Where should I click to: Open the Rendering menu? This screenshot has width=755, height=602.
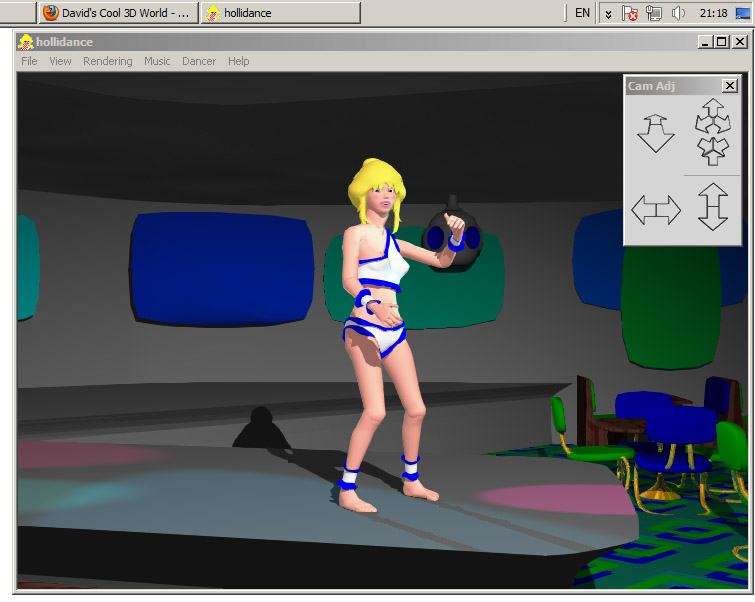pos(107,61)
